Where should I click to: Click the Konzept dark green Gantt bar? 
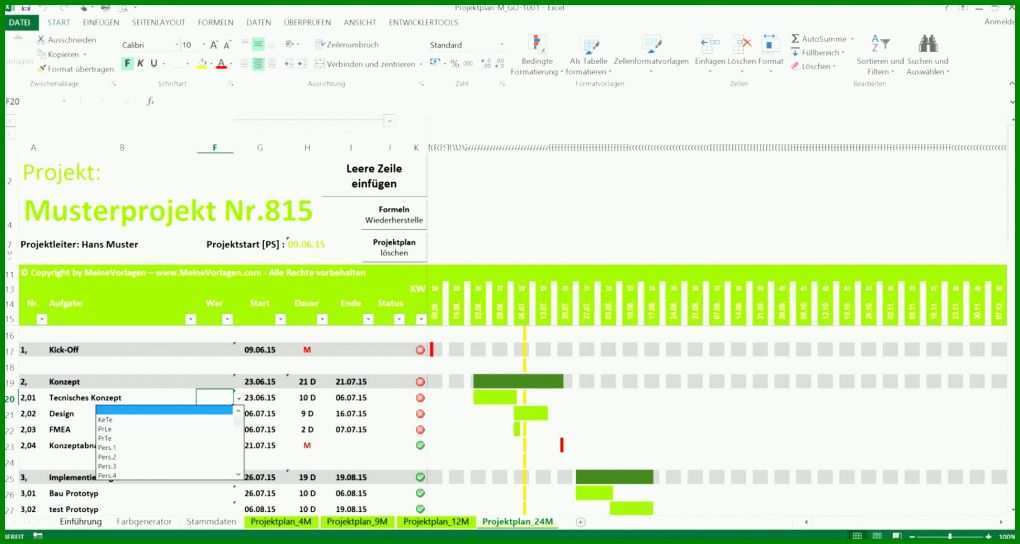point(518,381)
